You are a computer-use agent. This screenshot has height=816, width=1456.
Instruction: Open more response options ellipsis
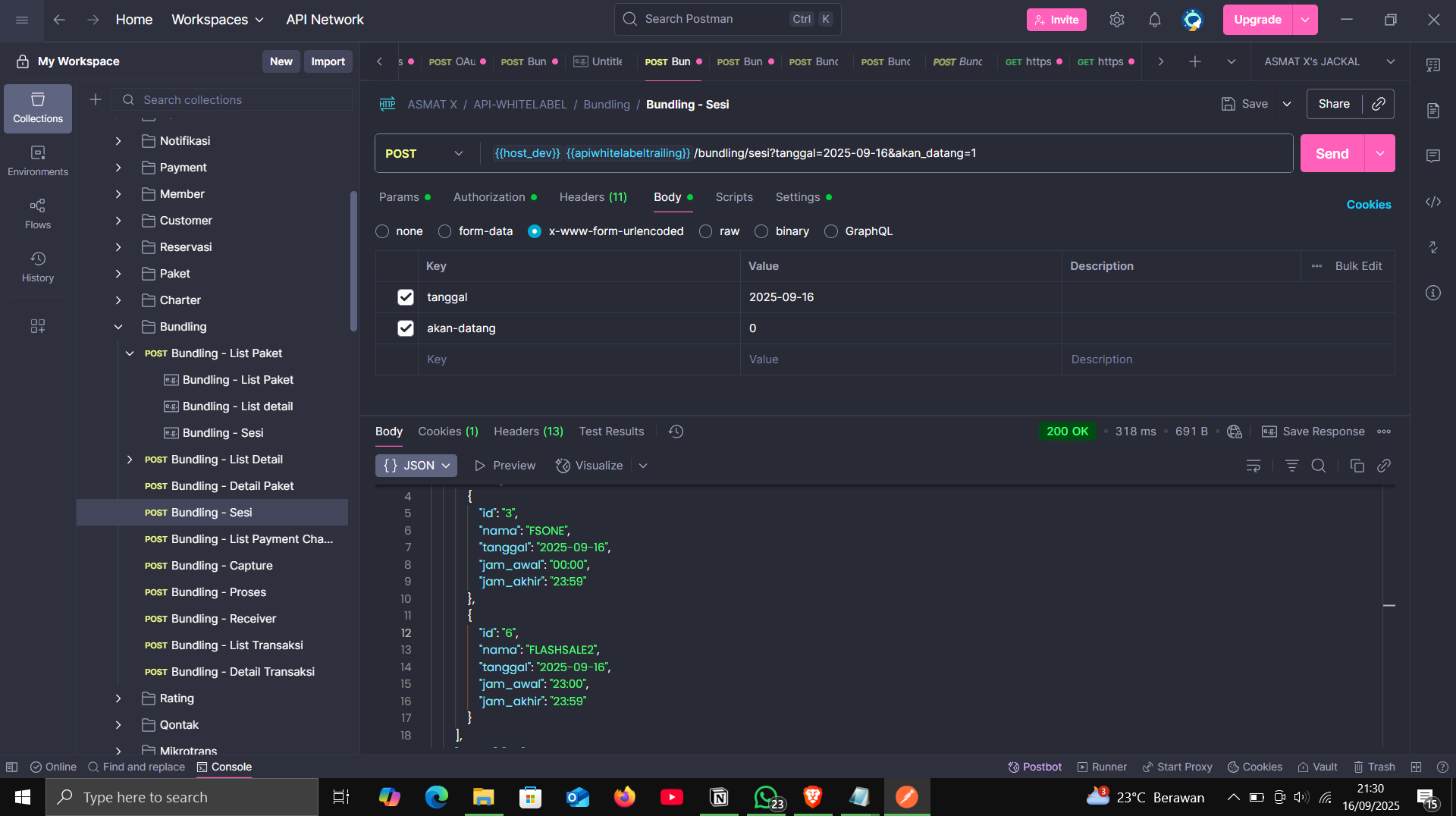click(x=1384, y=432)
